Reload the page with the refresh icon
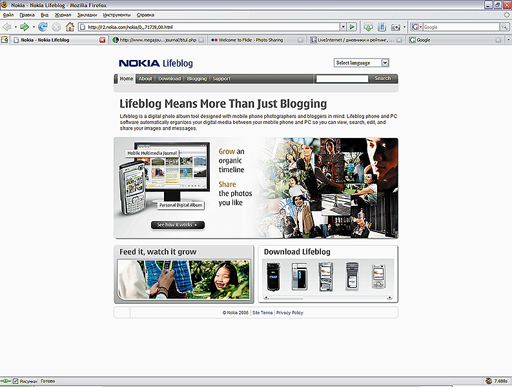Screen dimensions: 512x387 point(43,27)
